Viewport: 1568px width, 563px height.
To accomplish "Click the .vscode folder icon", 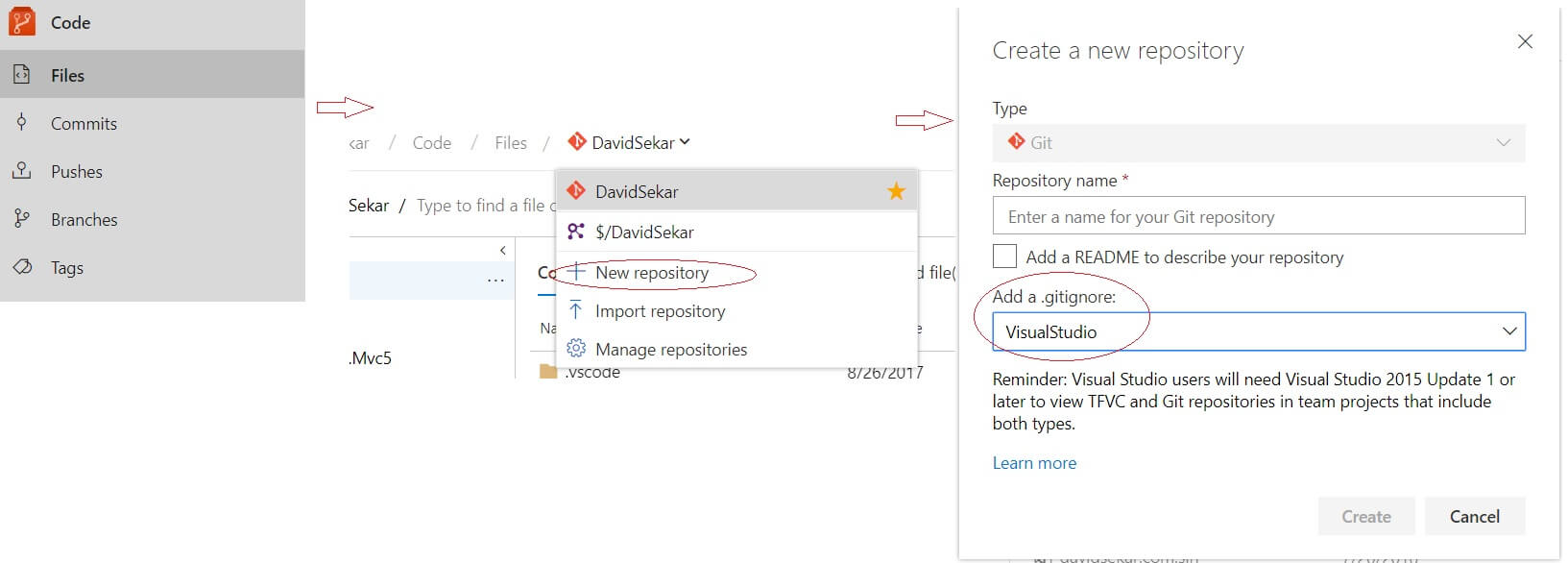I will [x=548, y=372].
